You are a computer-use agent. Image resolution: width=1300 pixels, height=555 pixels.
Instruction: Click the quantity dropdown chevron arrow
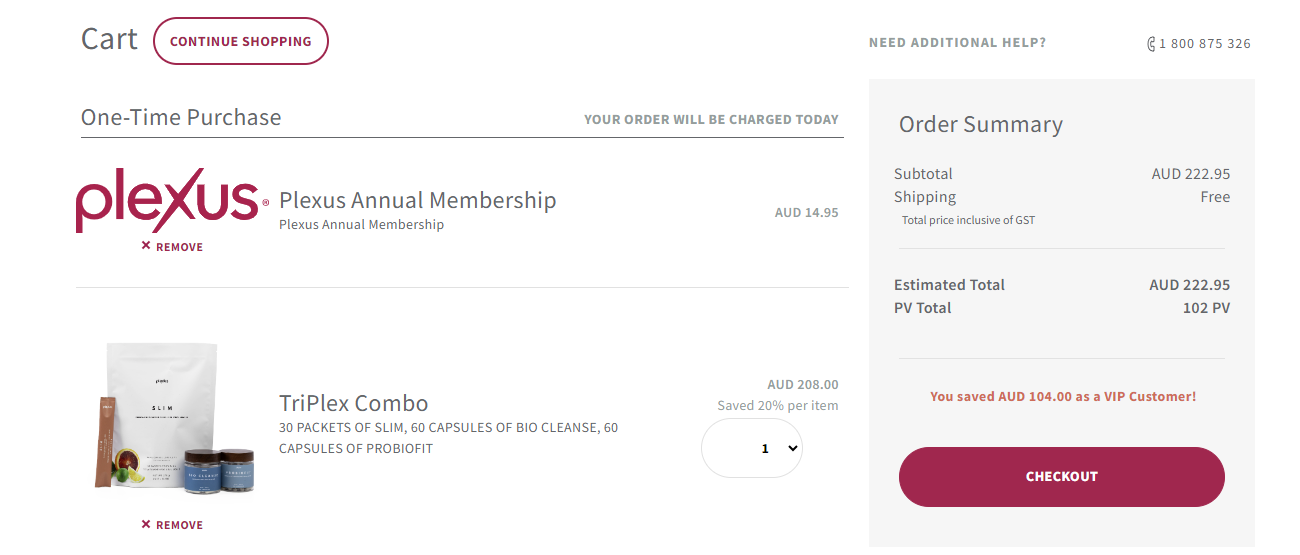[794, 448]
